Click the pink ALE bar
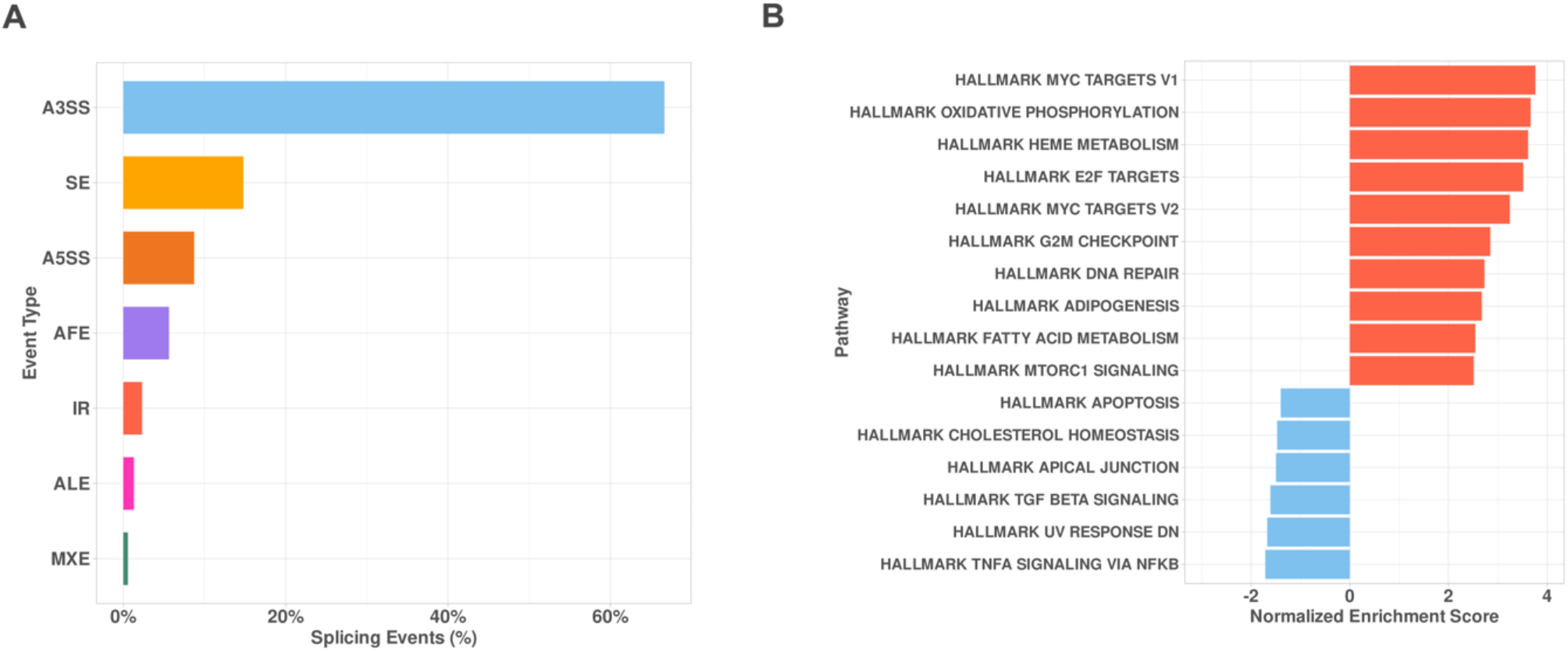The height and width of the screenshot is (651, 1568). point(129,483)
